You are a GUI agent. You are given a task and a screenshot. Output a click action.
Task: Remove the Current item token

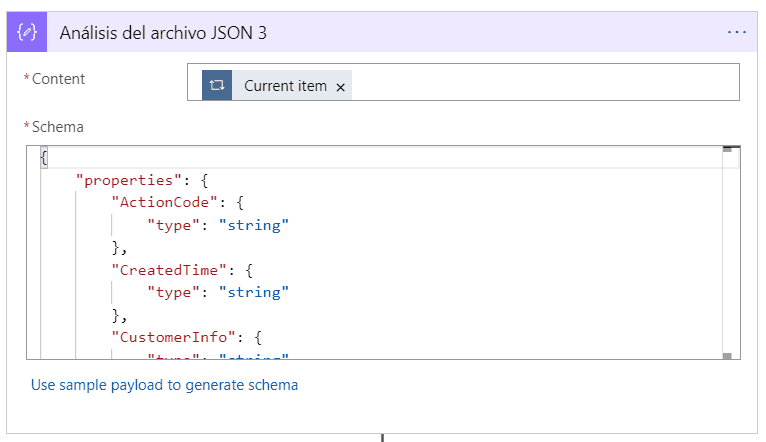pos(340,87)
